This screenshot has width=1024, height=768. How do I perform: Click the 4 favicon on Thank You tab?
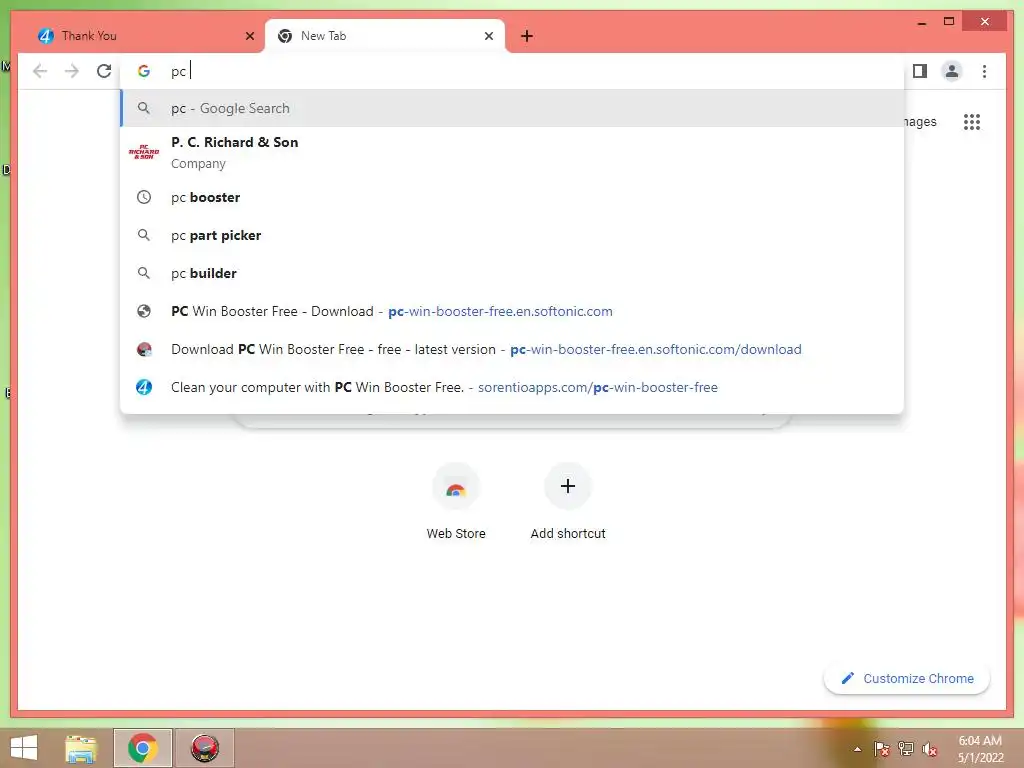45,36
